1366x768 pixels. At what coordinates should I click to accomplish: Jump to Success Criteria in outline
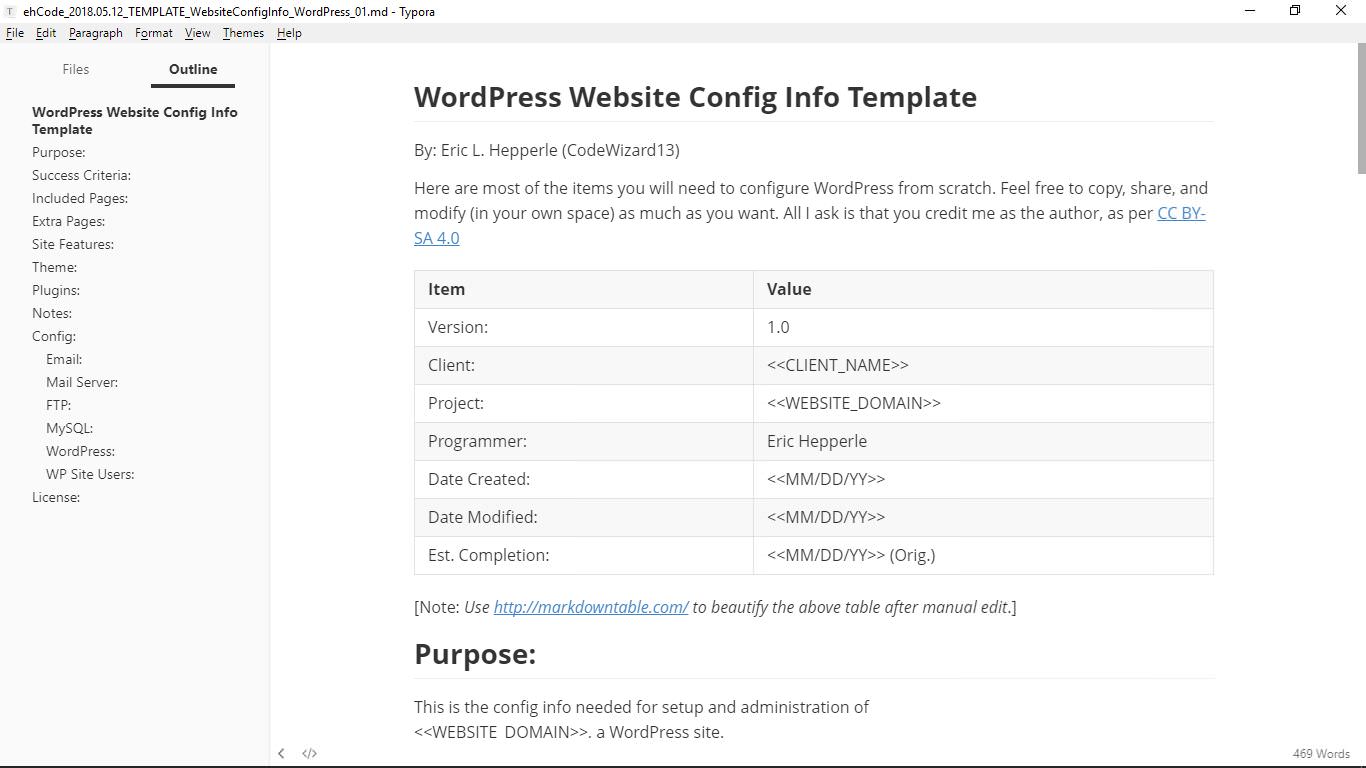[81, 175]
